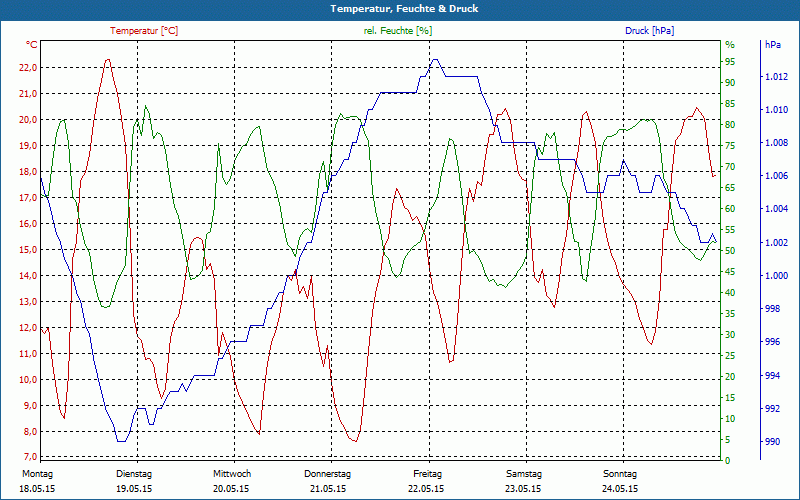Click the 'Freitag' day label

click(428, 474)
